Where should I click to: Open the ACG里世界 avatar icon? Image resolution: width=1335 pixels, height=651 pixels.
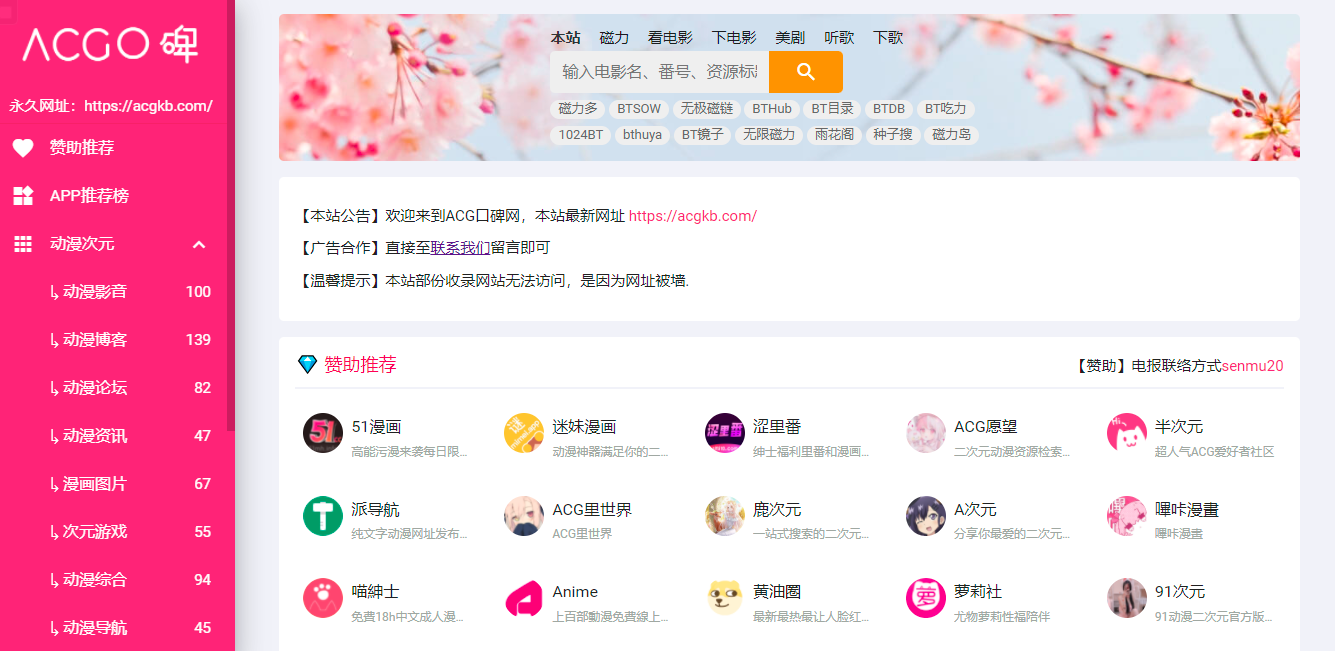524,516
